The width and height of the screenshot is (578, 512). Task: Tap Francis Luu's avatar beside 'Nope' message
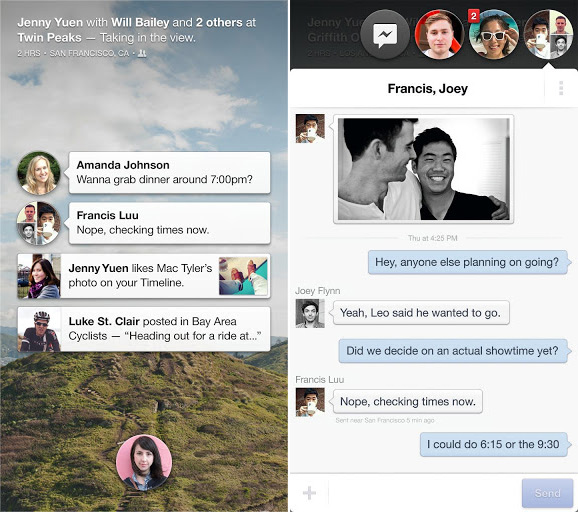[310, 402]
